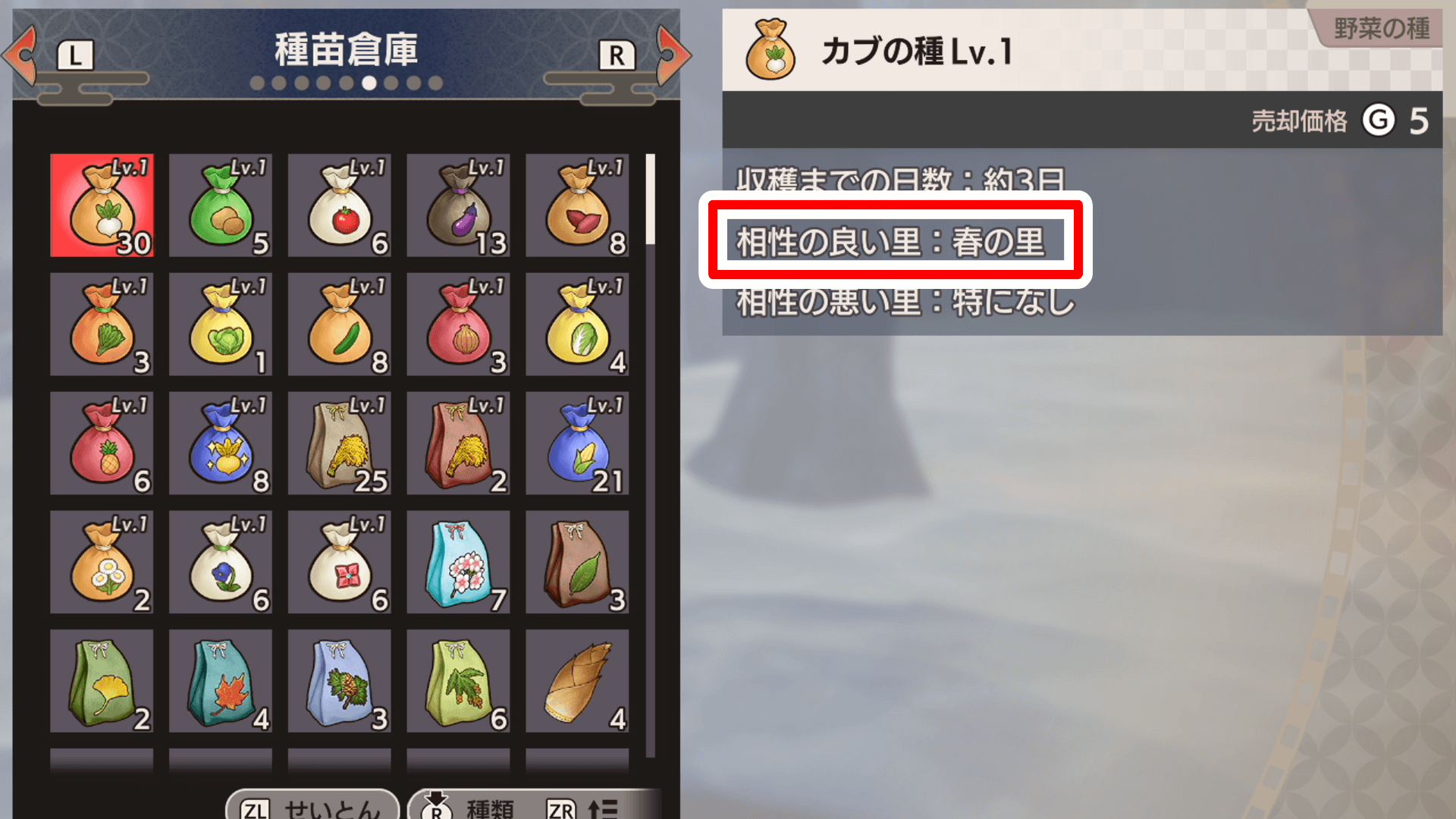
Task: Pick the eggplant seed bag with 13
Action: [458, 206]
